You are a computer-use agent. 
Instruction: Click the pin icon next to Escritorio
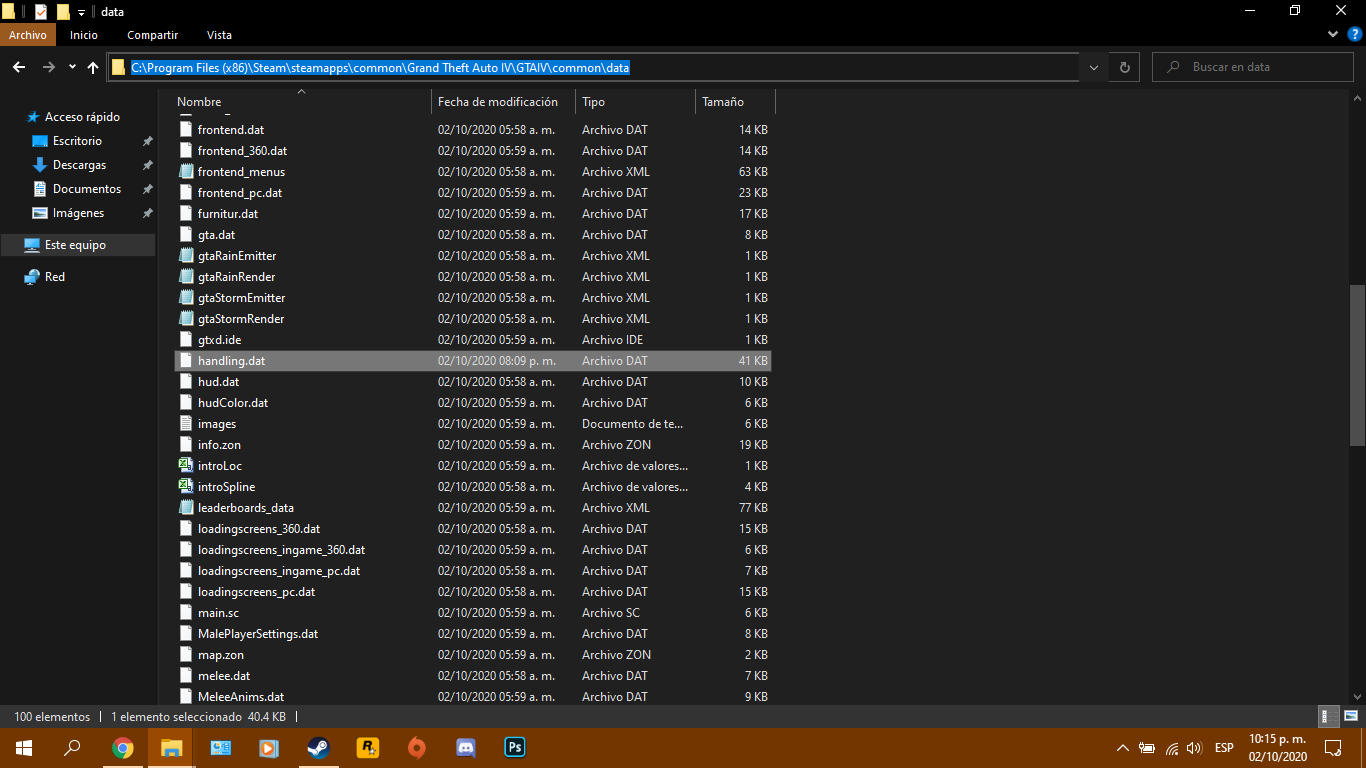click(147, 141)
